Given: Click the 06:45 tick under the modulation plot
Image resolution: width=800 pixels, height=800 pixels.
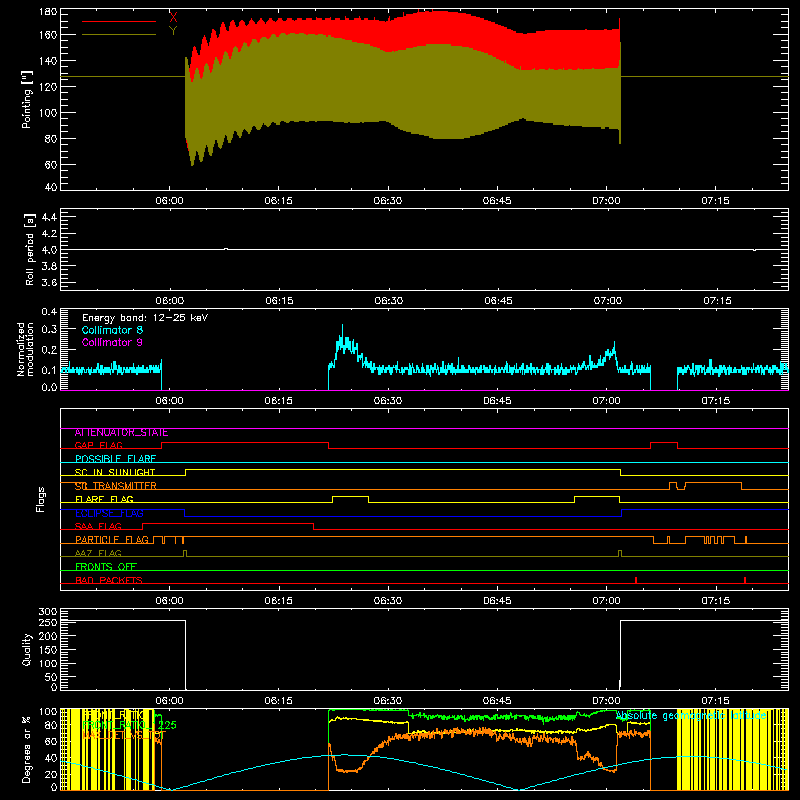Looking at the screenshot, I should tap(497, 401).
